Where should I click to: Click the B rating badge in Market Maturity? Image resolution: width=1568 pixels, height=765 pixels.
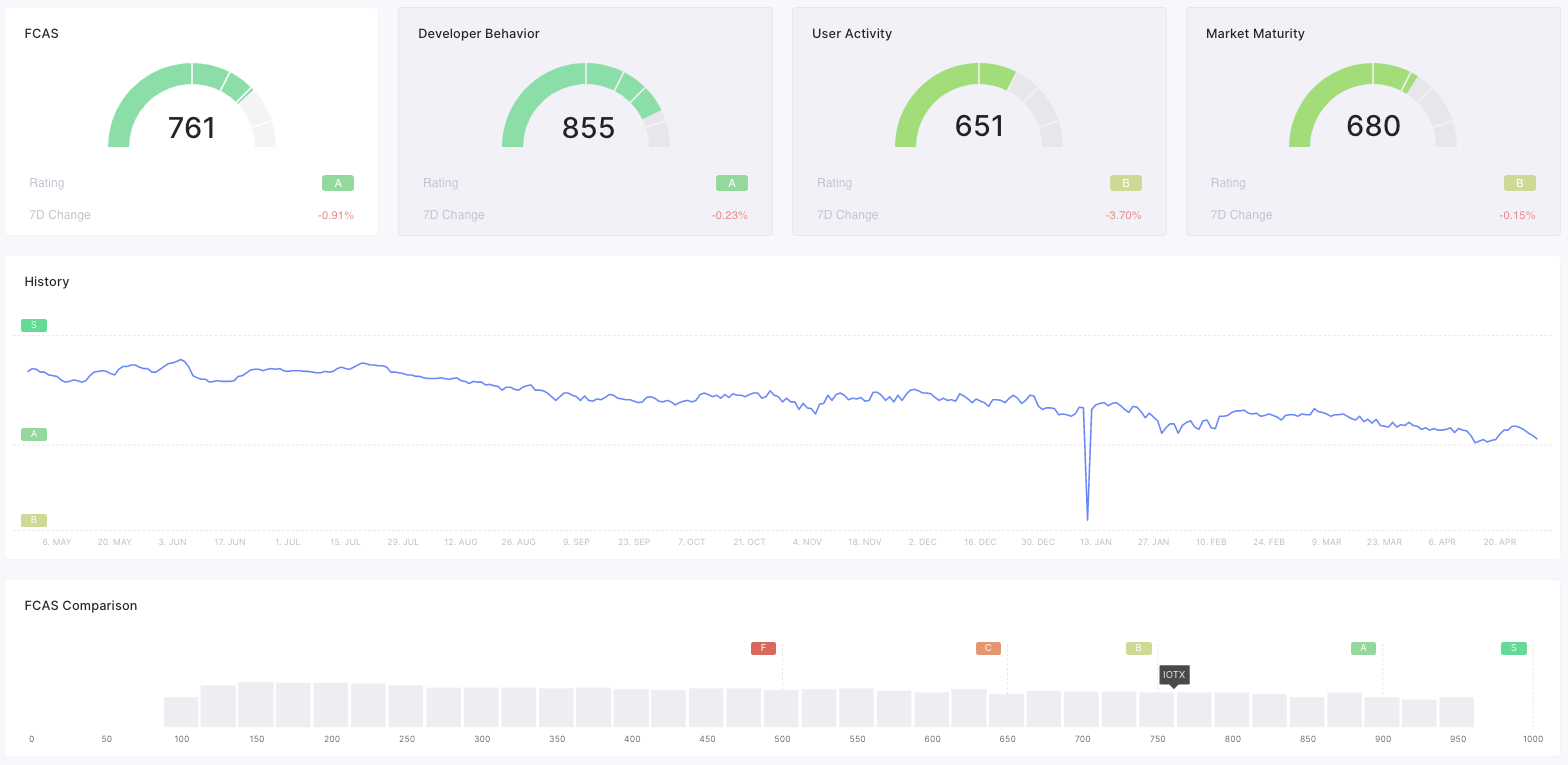[1520, 183]
